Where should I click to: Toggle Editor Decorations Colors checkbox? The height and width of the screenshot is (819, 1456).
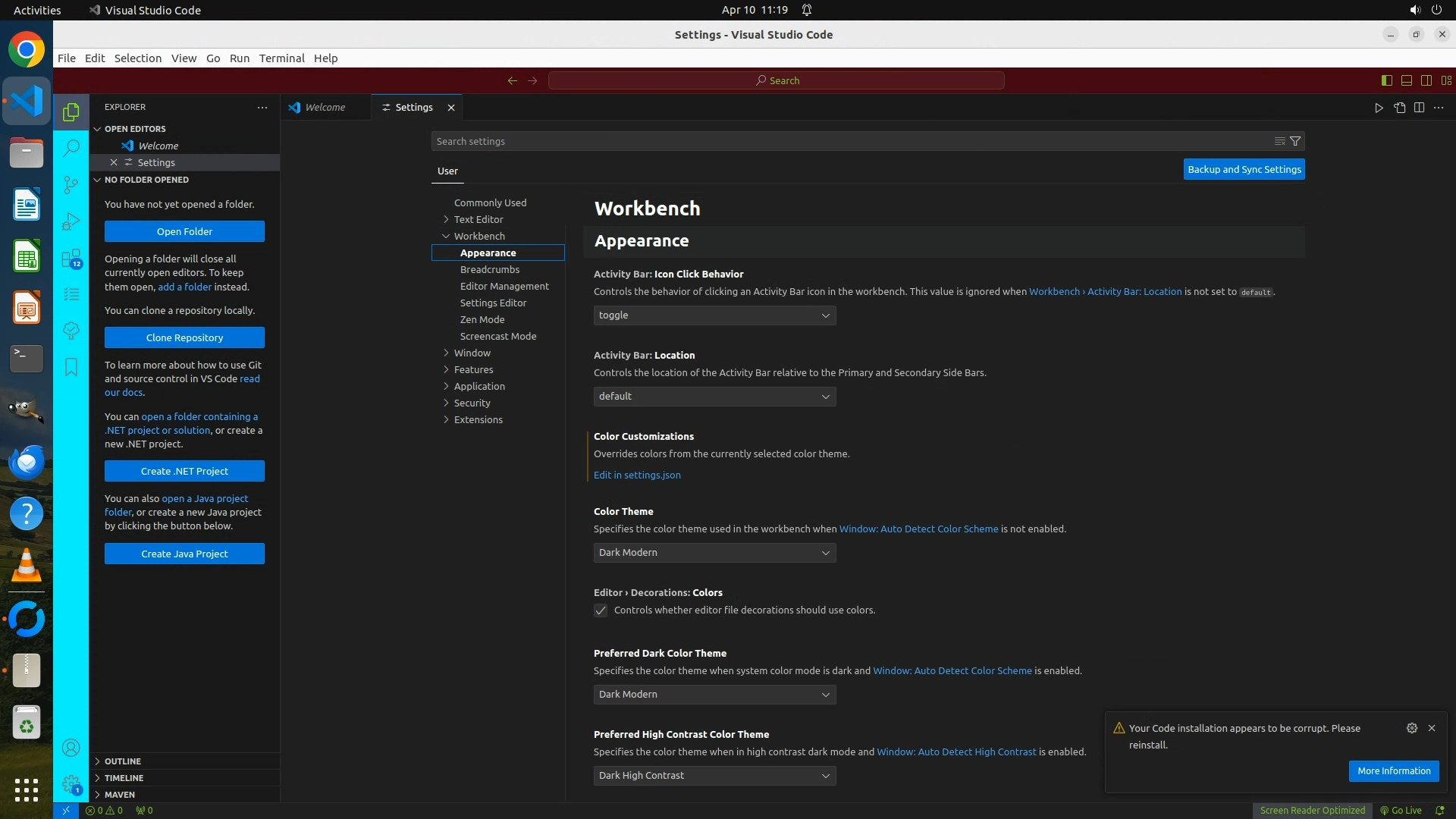[601, 610]
